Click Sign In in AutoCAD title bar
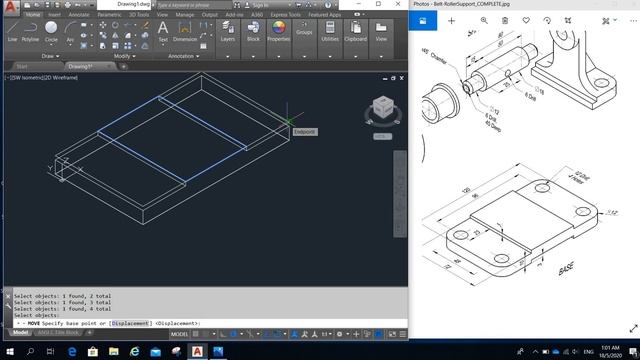 click(260, 5)
